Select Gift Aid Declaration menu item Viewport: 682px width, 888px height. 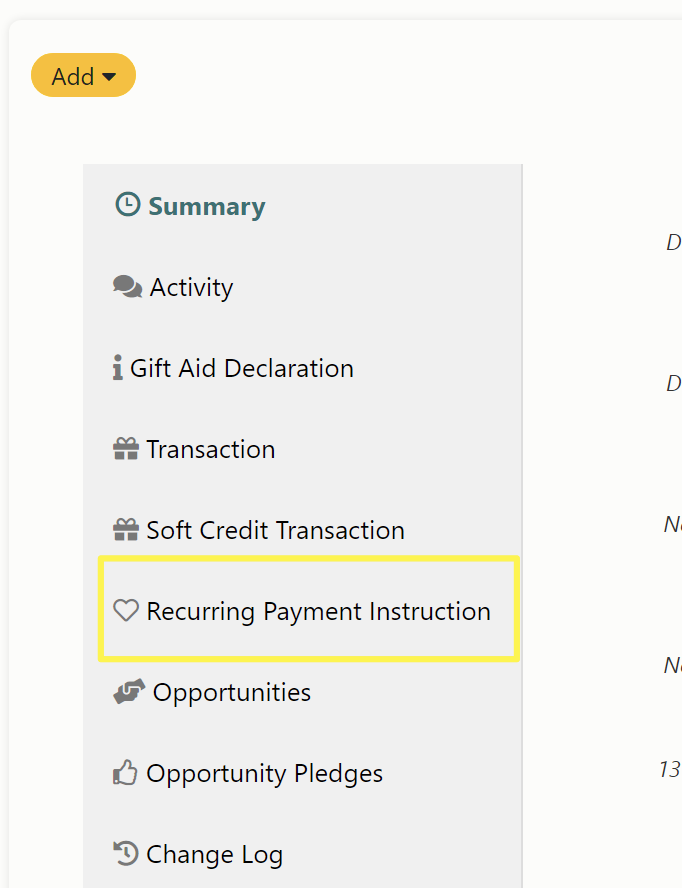[242, 369]
